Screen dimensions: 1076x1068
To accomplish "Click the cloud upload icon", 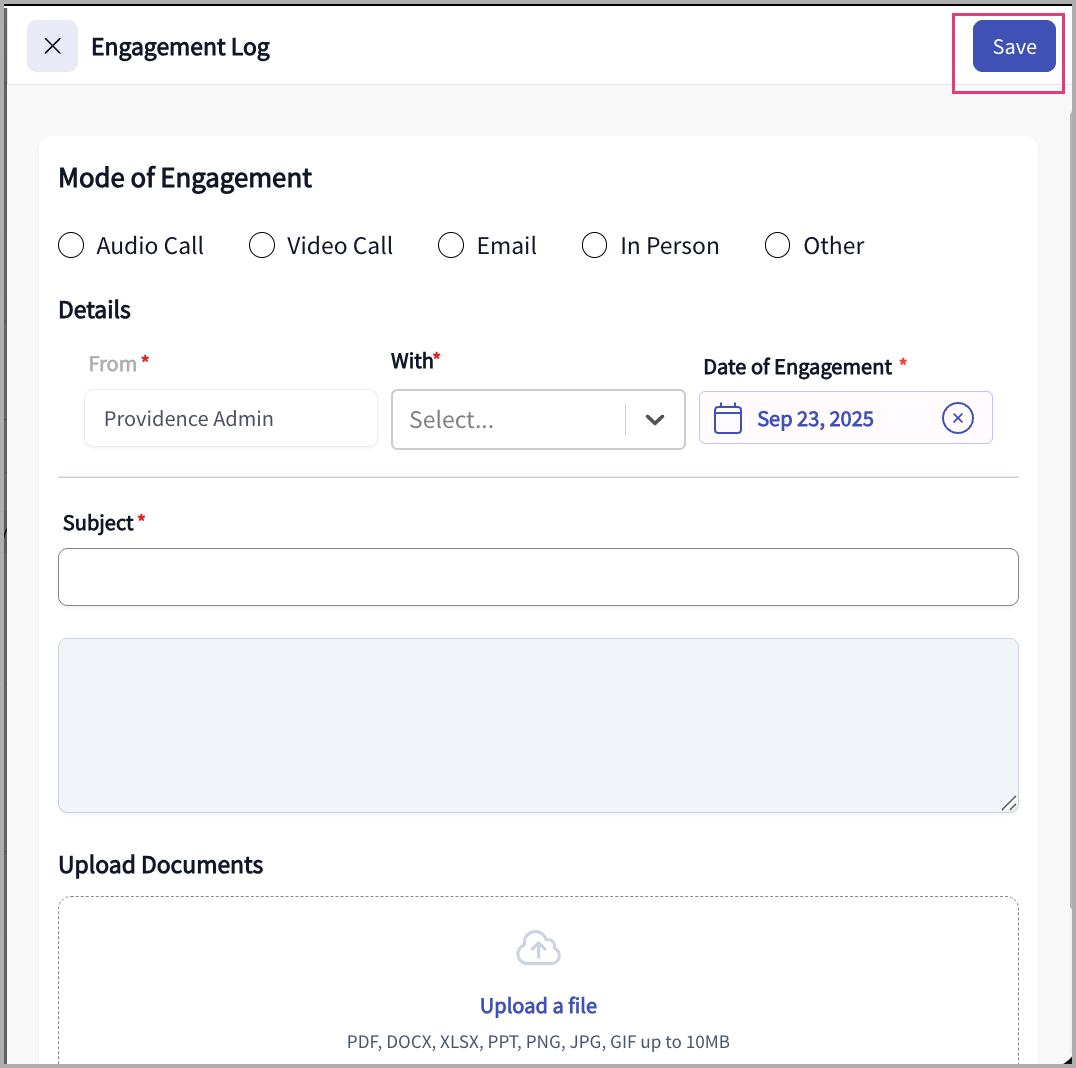I will pyautogui.click(x=538, y=948).
